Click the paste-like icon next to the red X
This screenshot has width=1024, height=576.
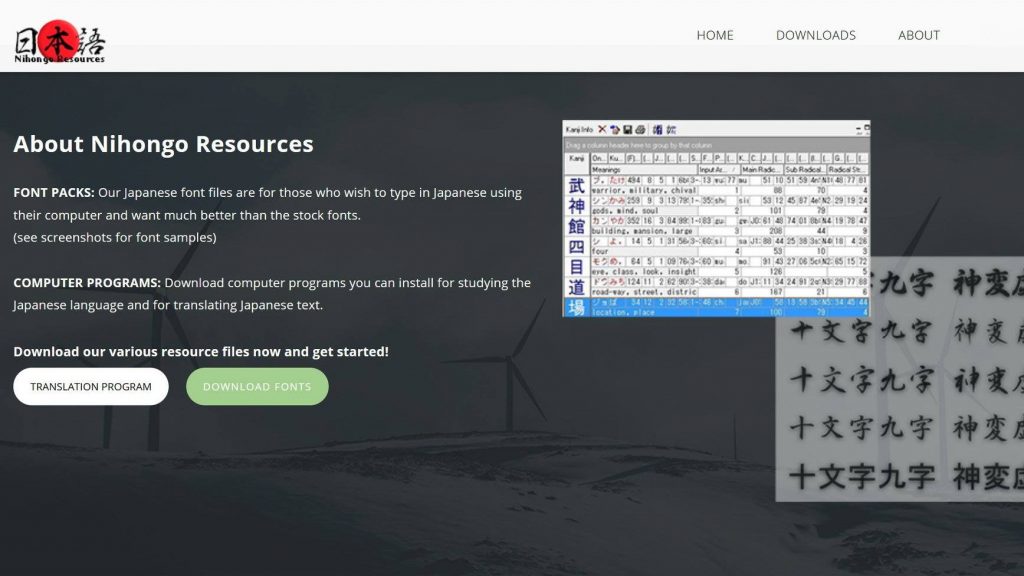pyautogui.click(x=615, y=130)
